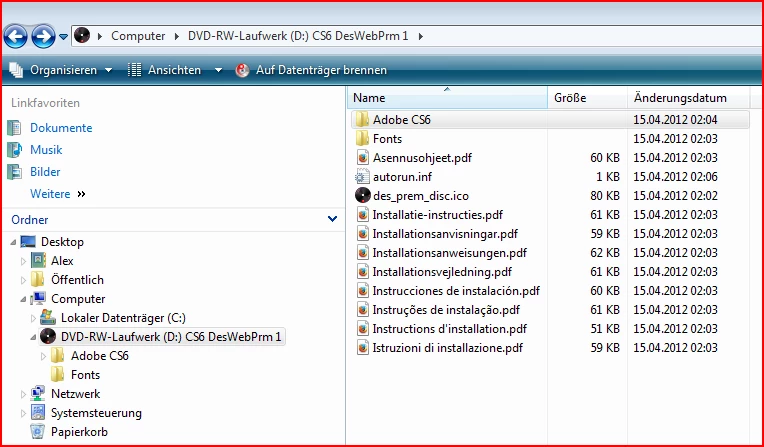
Task: Click the Weitere link in favorites
Action: 50,194
